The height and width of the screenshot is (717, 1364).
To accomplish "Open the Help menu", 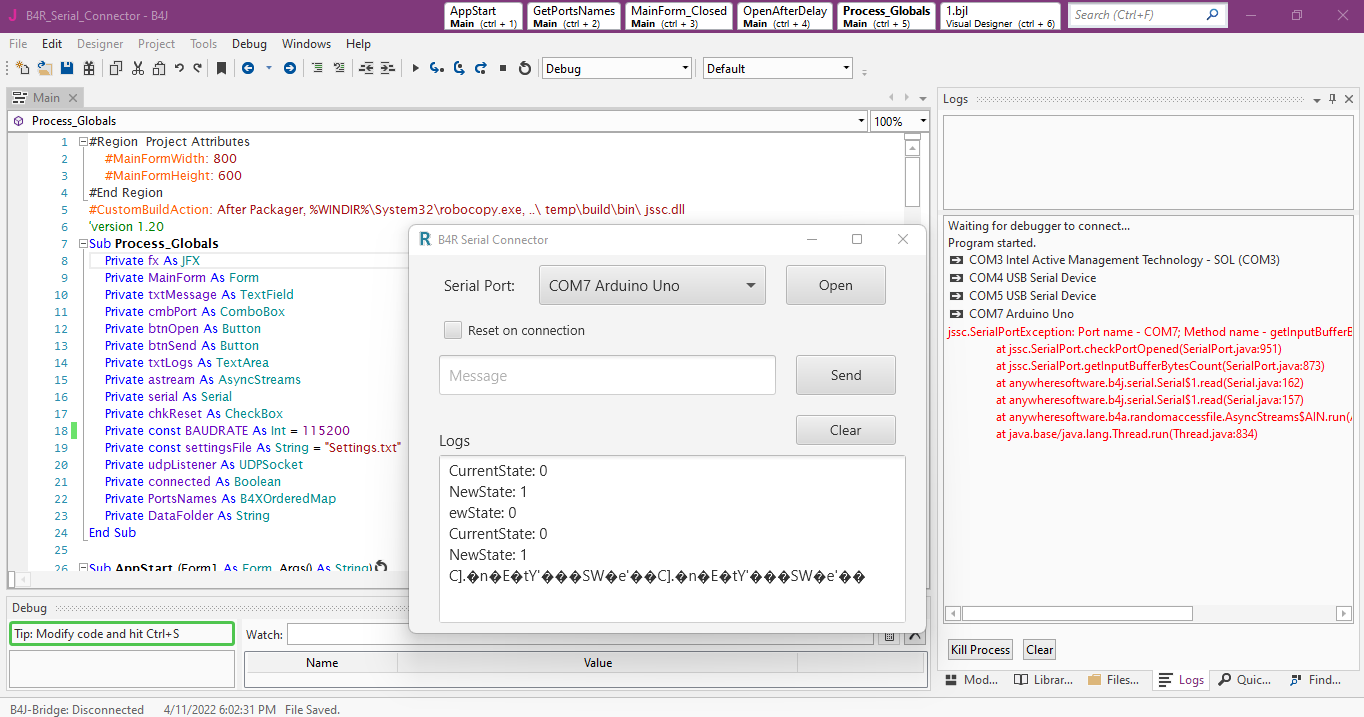I will pos(358,44).
